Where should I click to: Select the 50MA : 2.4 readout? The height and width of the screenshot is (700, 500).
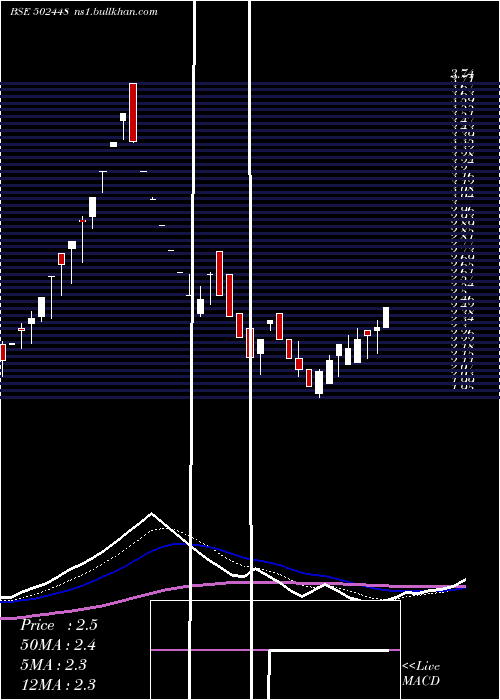[x=58, y=645]
